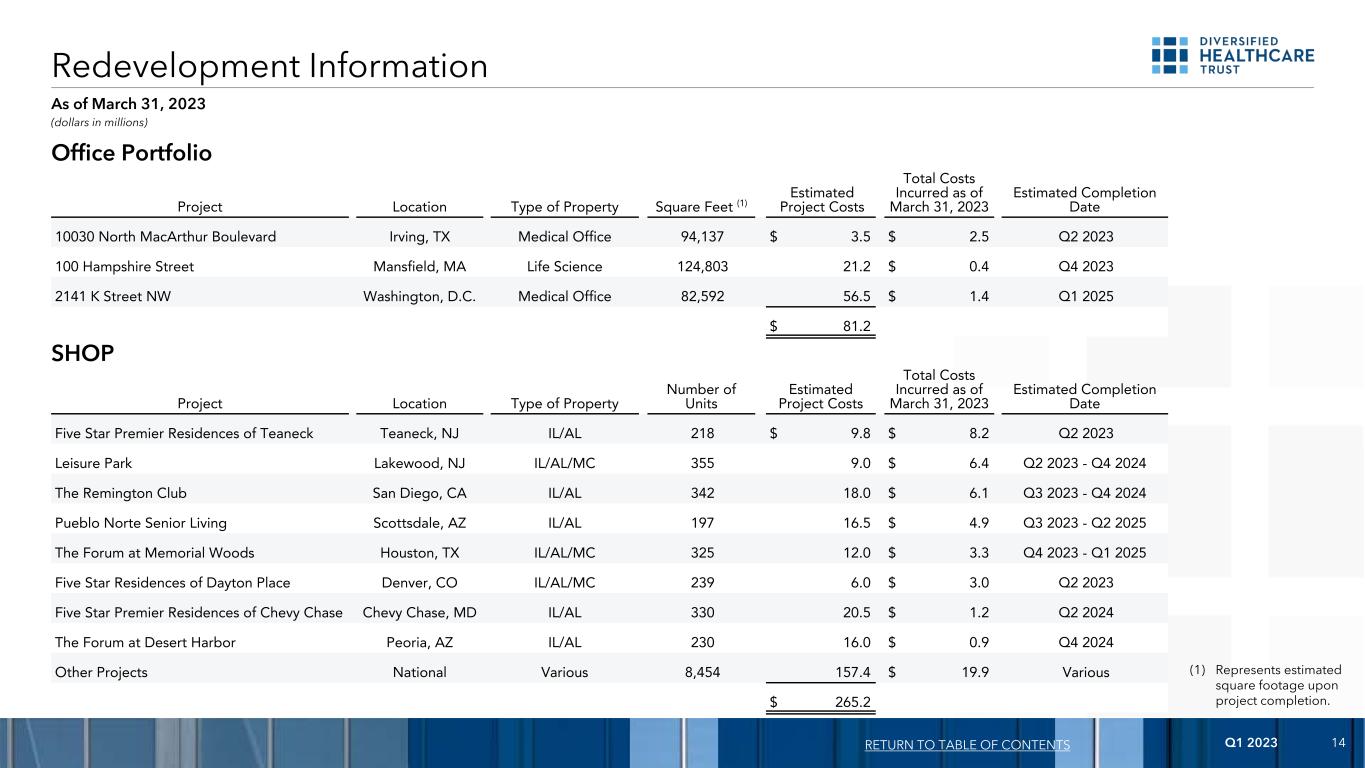Click the Pueblo Norte Senior Living entry
This screenshot has width=1365, height=768.
click(x=141, y=523)
